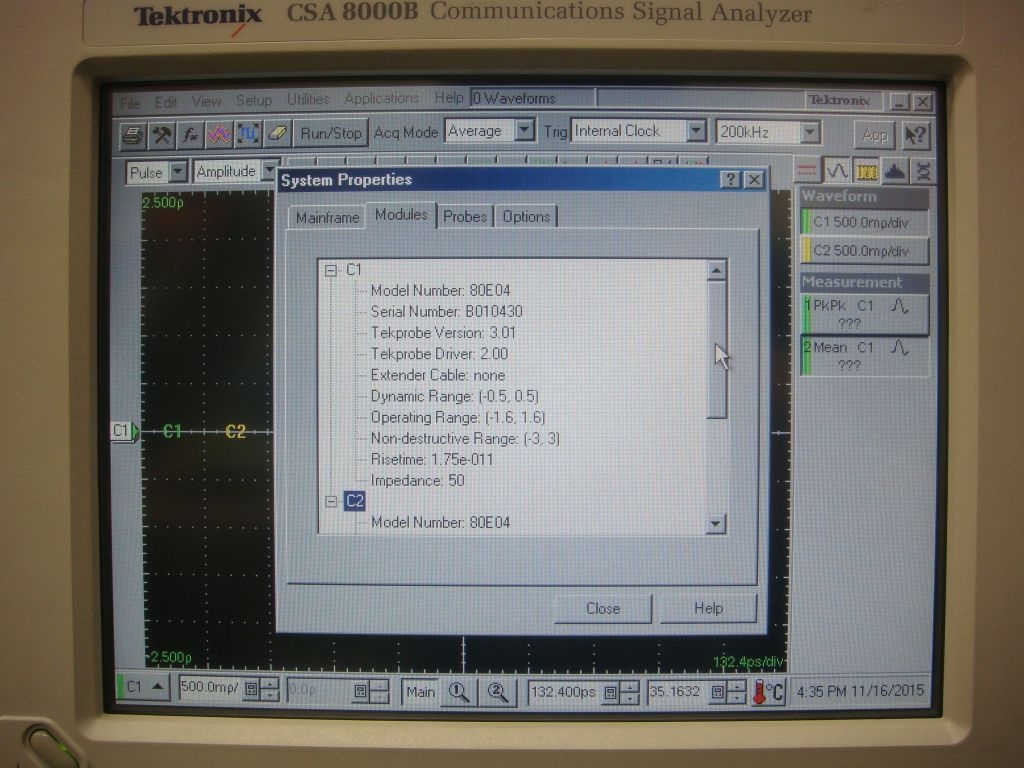Click the 35.1632 horizontal position field

pyautogui.click(x=675, y=691)
